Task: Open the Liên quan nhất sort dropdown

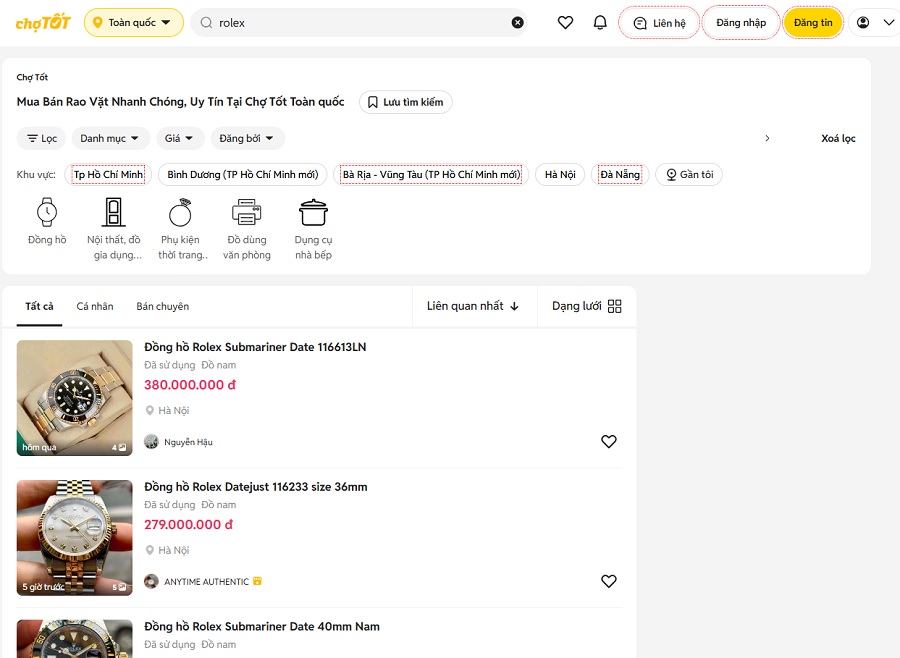Action: (473, 306)
